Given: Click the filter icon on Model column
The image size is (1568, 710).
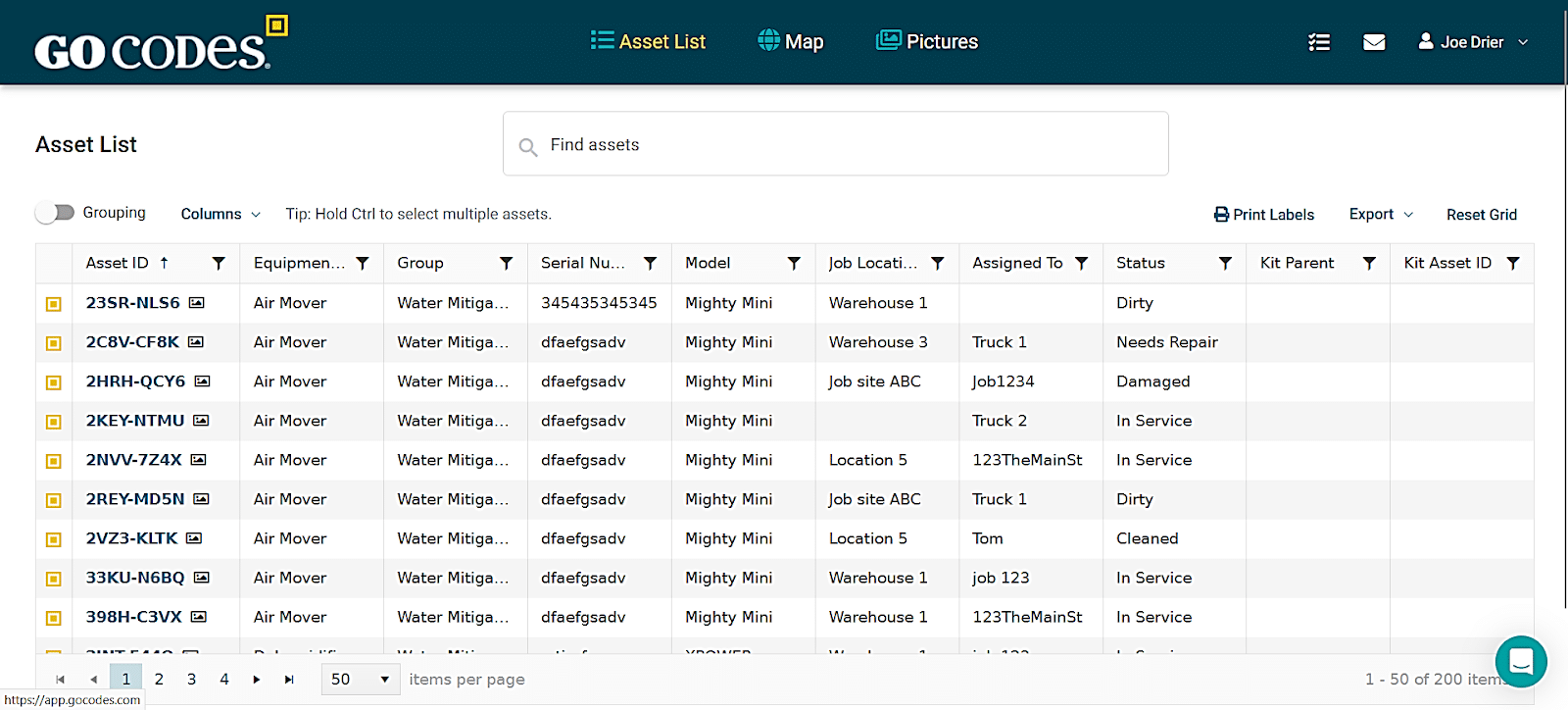Looking at the screenshot, I should tap(794, 263).
